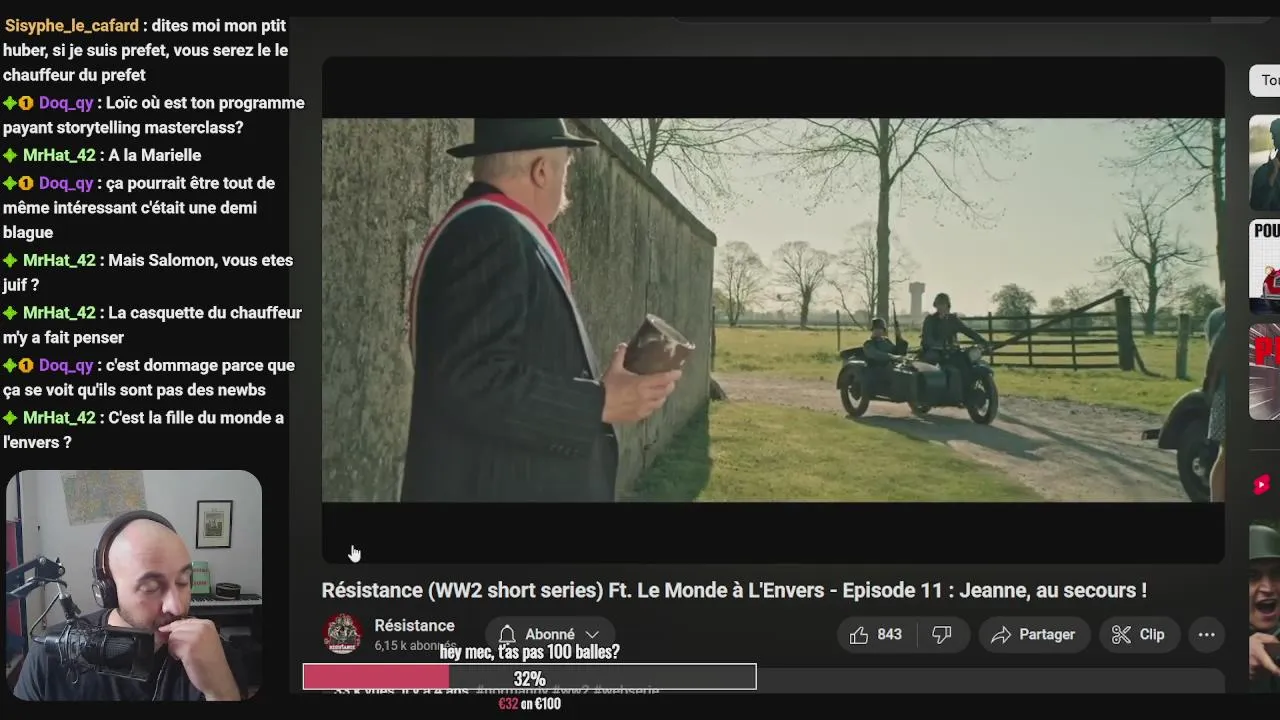Click MrHat_42's message A la Marielle
The width and height of the screenshot is (1280, 720).
[x=102, y=155]
